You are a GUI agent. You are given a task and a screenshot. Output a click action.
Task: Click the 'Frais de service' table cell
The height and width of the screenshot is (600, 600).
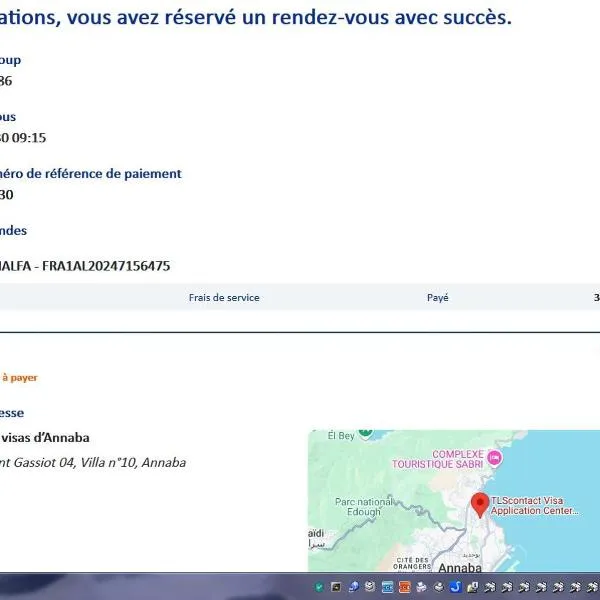point(224,298)
